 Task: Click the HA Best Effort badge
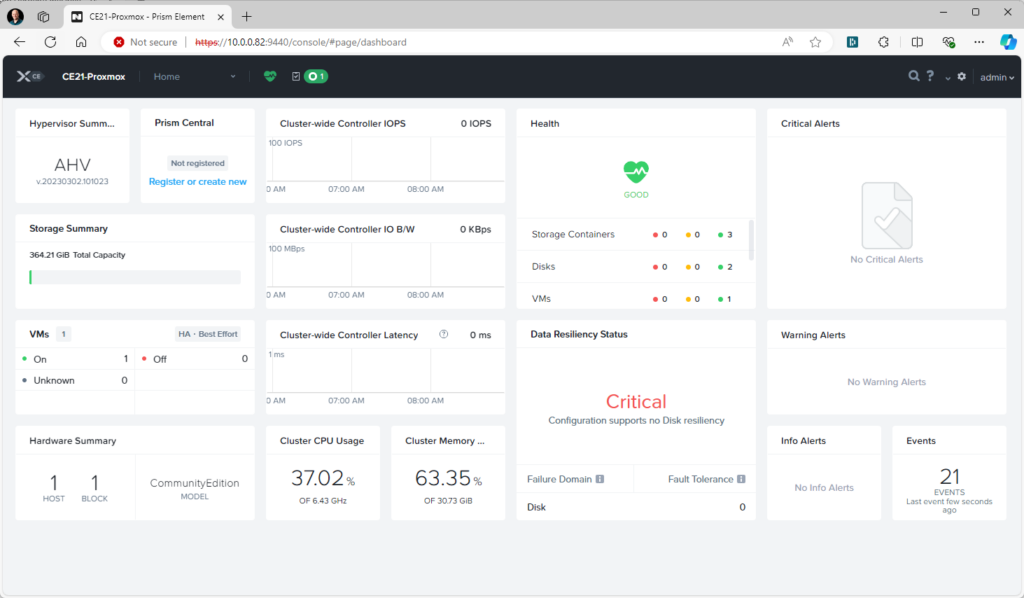(208, 334)
